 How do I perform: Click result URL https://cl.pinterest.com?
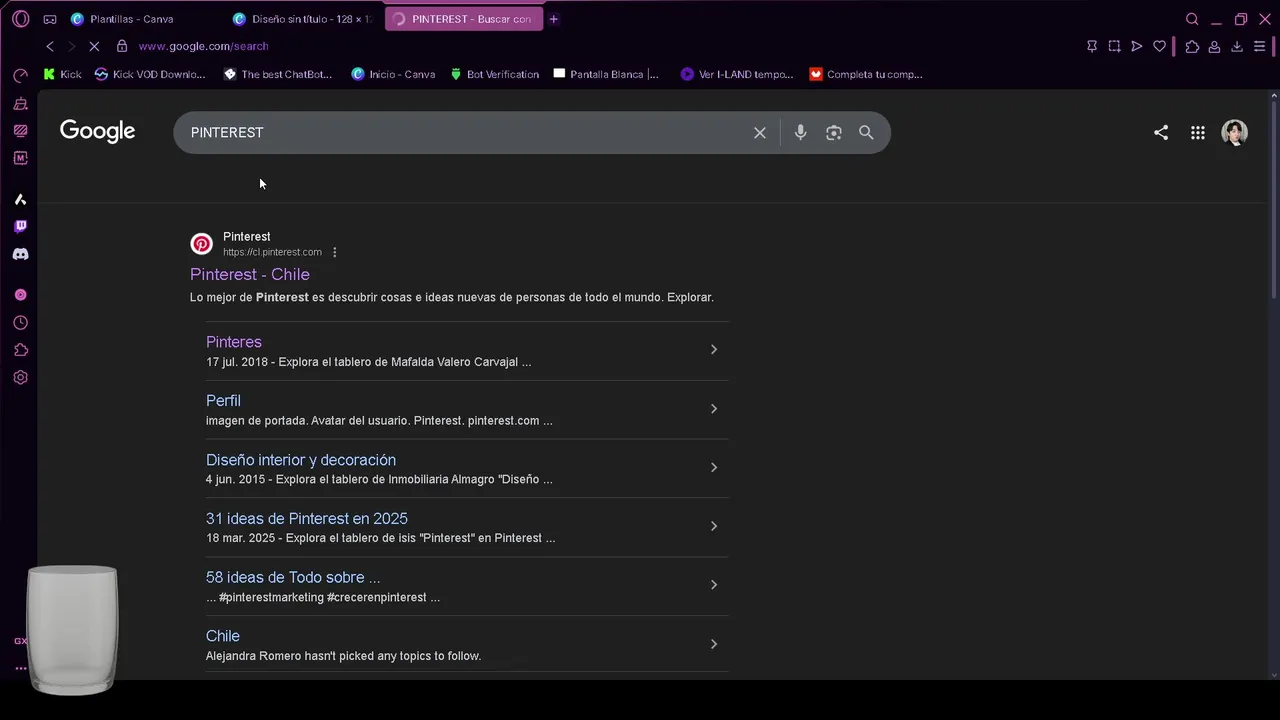(x=272, y=252)
